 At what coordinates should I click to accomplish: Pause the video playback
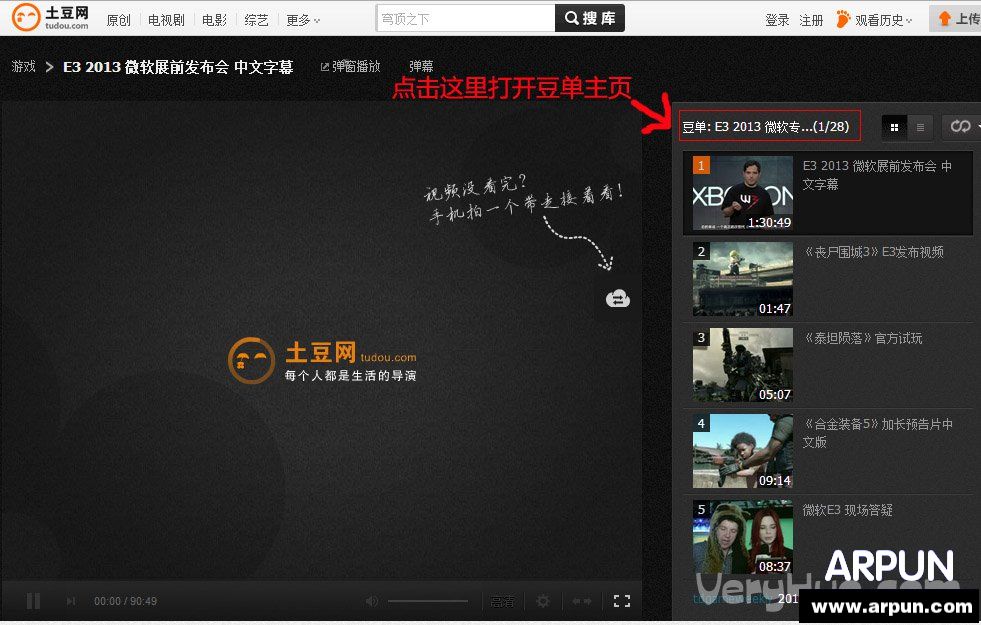click(x=33, y=601)
